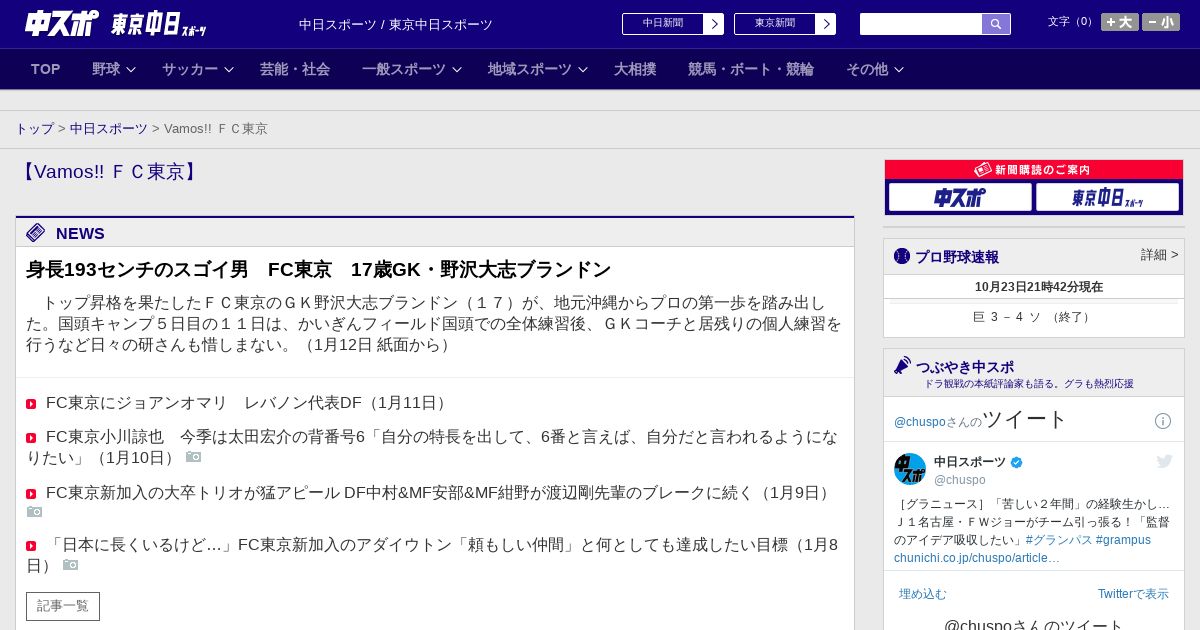Click camera icon beside 小川諒也 article
Image resolution: width=1200 pixels, height=630 pixels.
click(193, 457)
